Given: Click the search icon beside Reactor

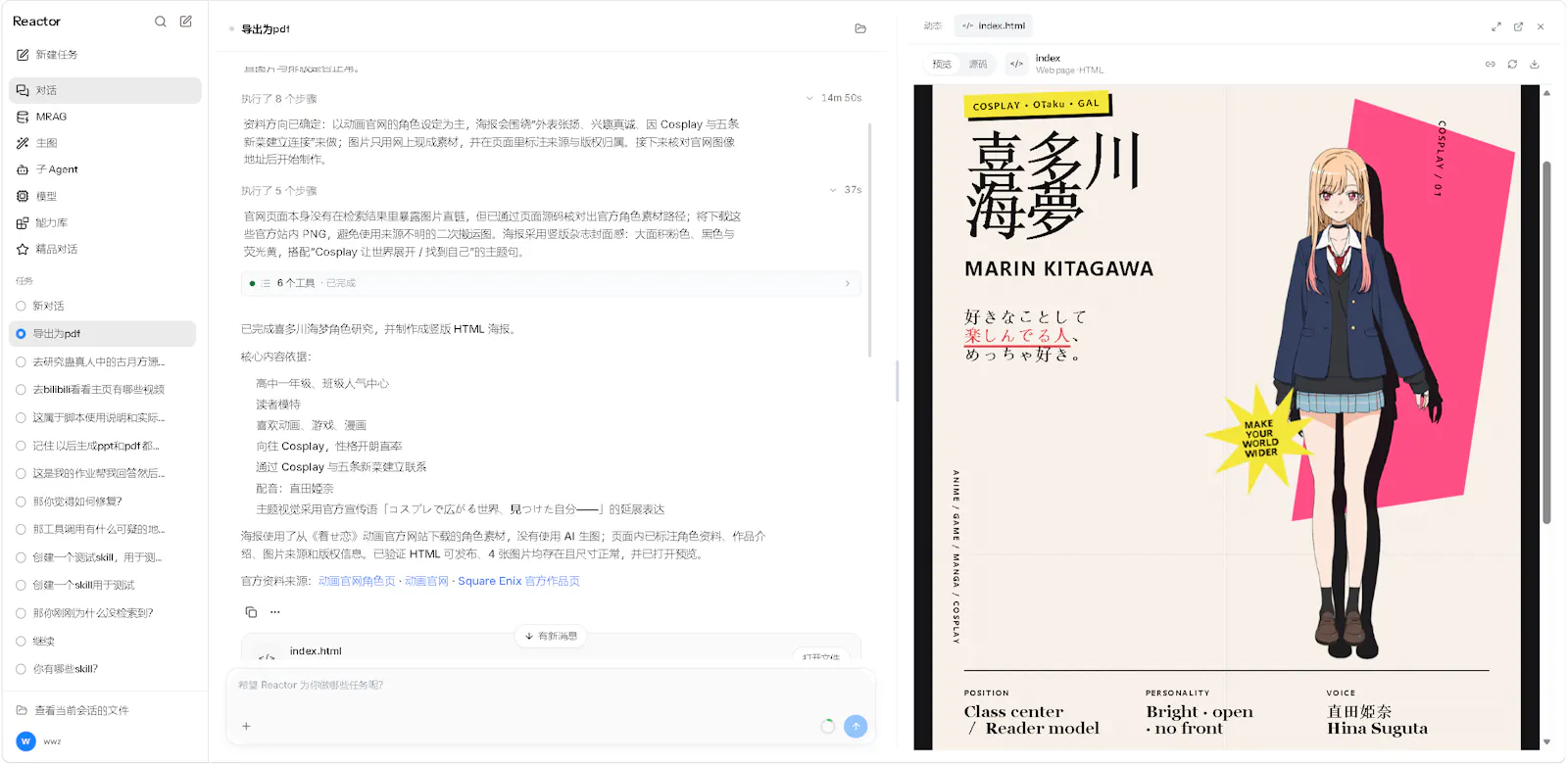Looking at the screenshot, I should (x=161, y=22).
